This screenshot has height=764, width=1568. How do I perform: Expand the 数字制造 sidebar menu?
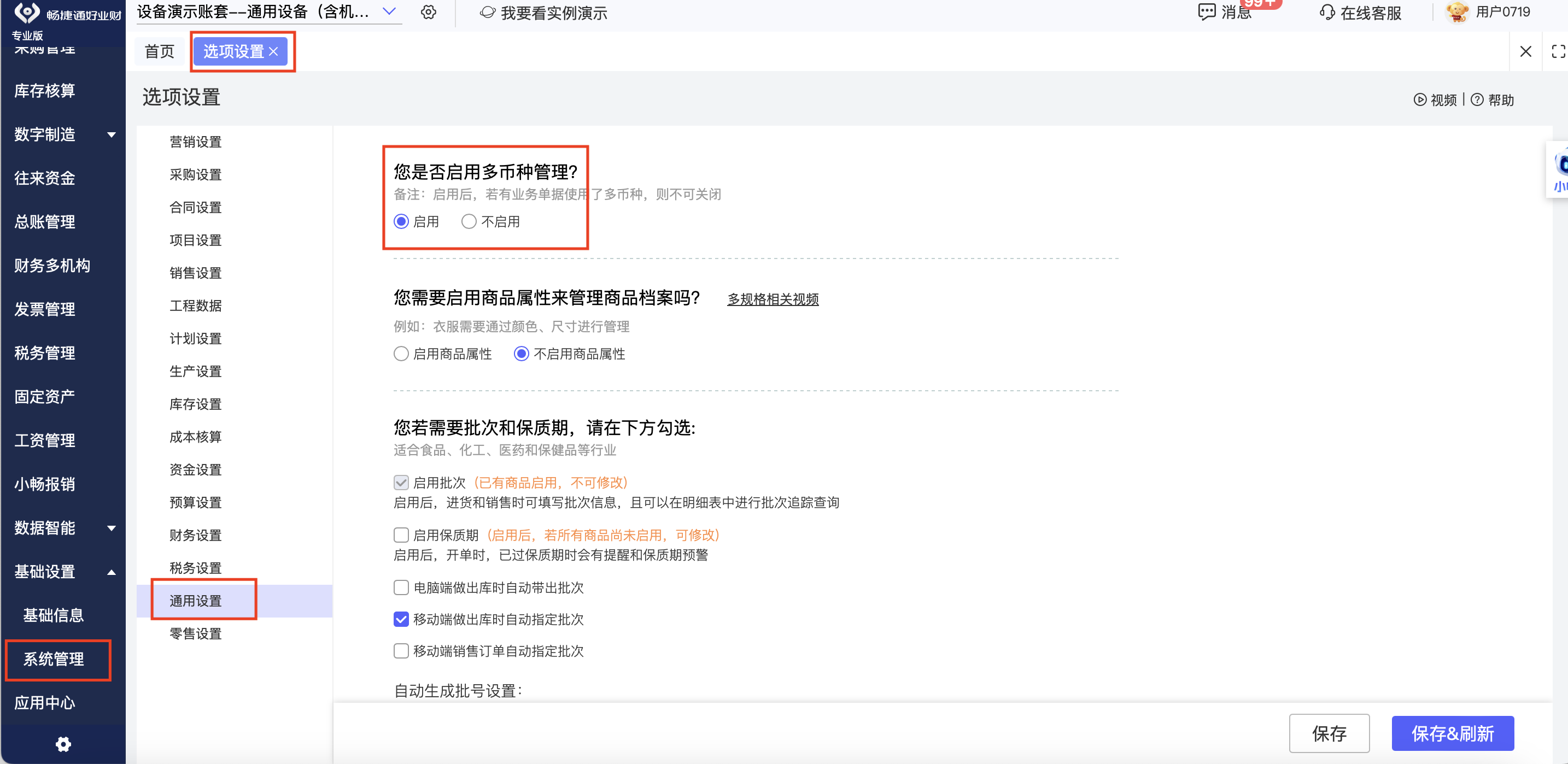112,134
